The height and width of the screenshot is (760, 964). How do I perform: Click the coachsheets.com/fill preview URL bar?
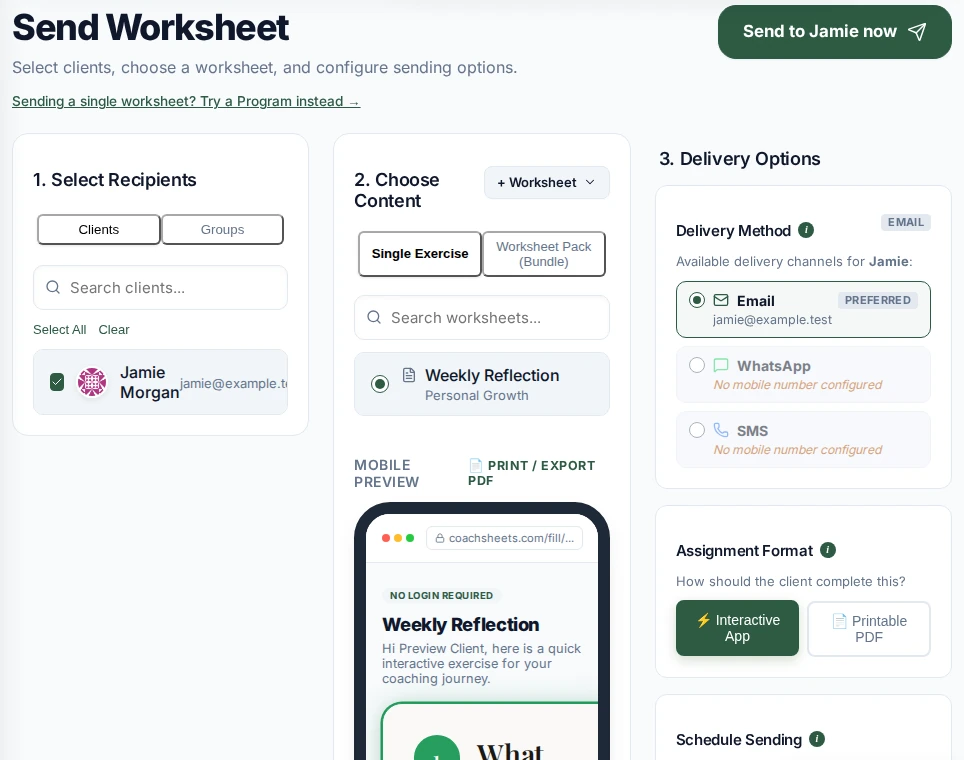click(504, 538)
